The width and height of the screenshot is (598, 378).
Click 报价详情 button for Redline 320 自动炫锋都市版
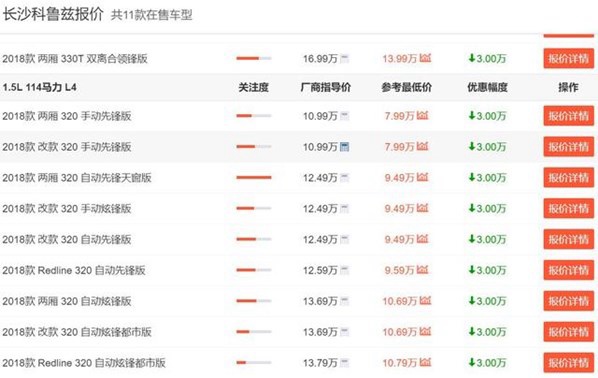point(569,363)
